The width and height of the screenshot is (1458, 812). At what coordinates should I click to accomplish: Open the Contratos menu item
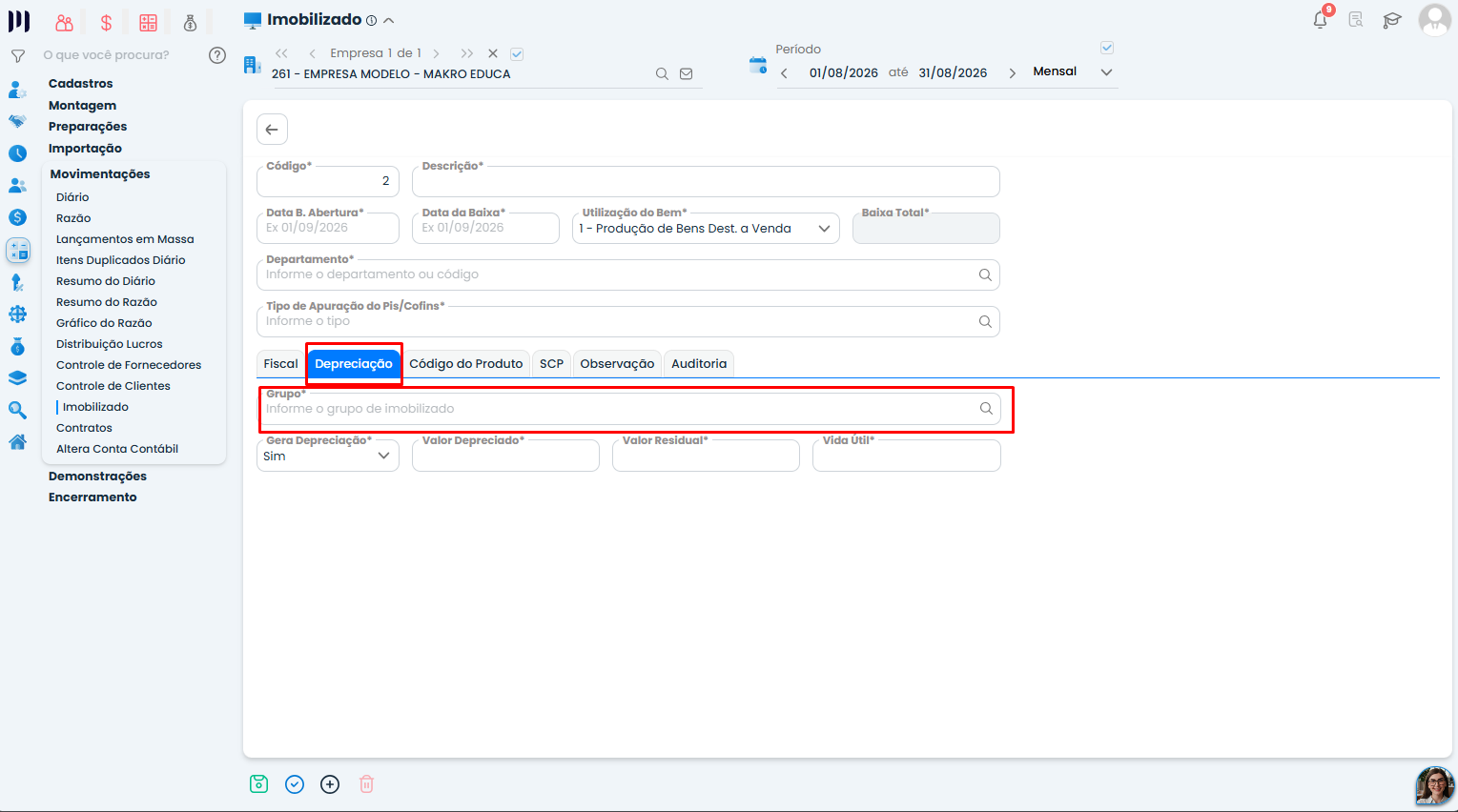coord(84,428)
